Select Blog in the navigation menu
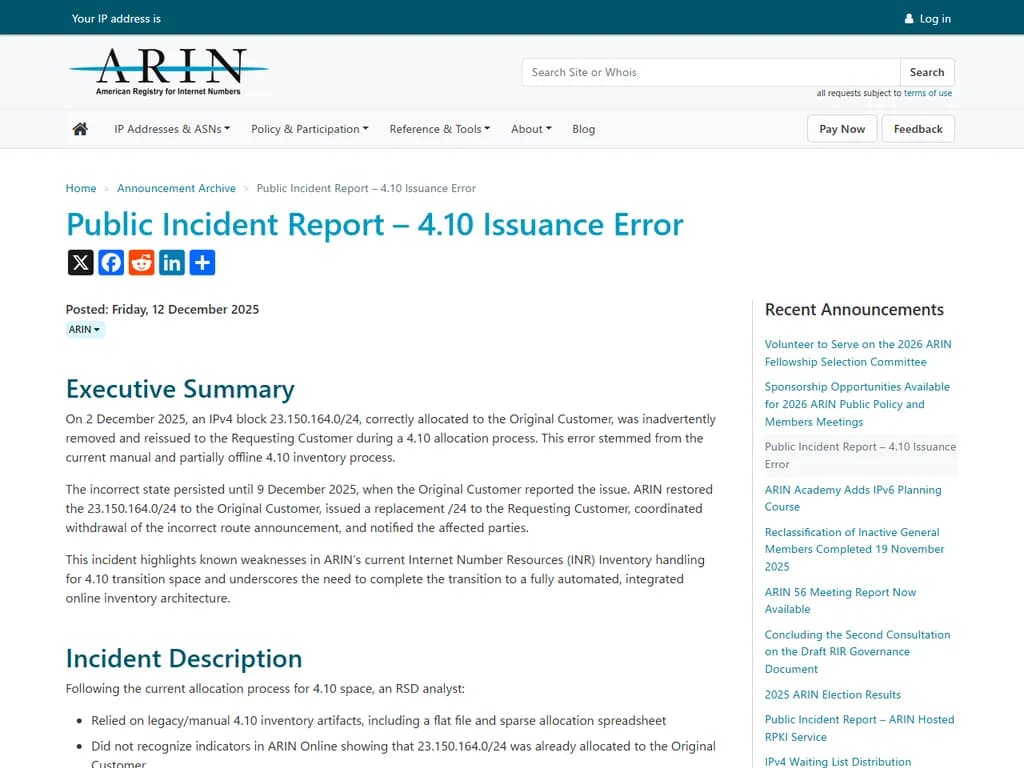This screenshot has width=1024, height=768. click(x=583, y=128)
